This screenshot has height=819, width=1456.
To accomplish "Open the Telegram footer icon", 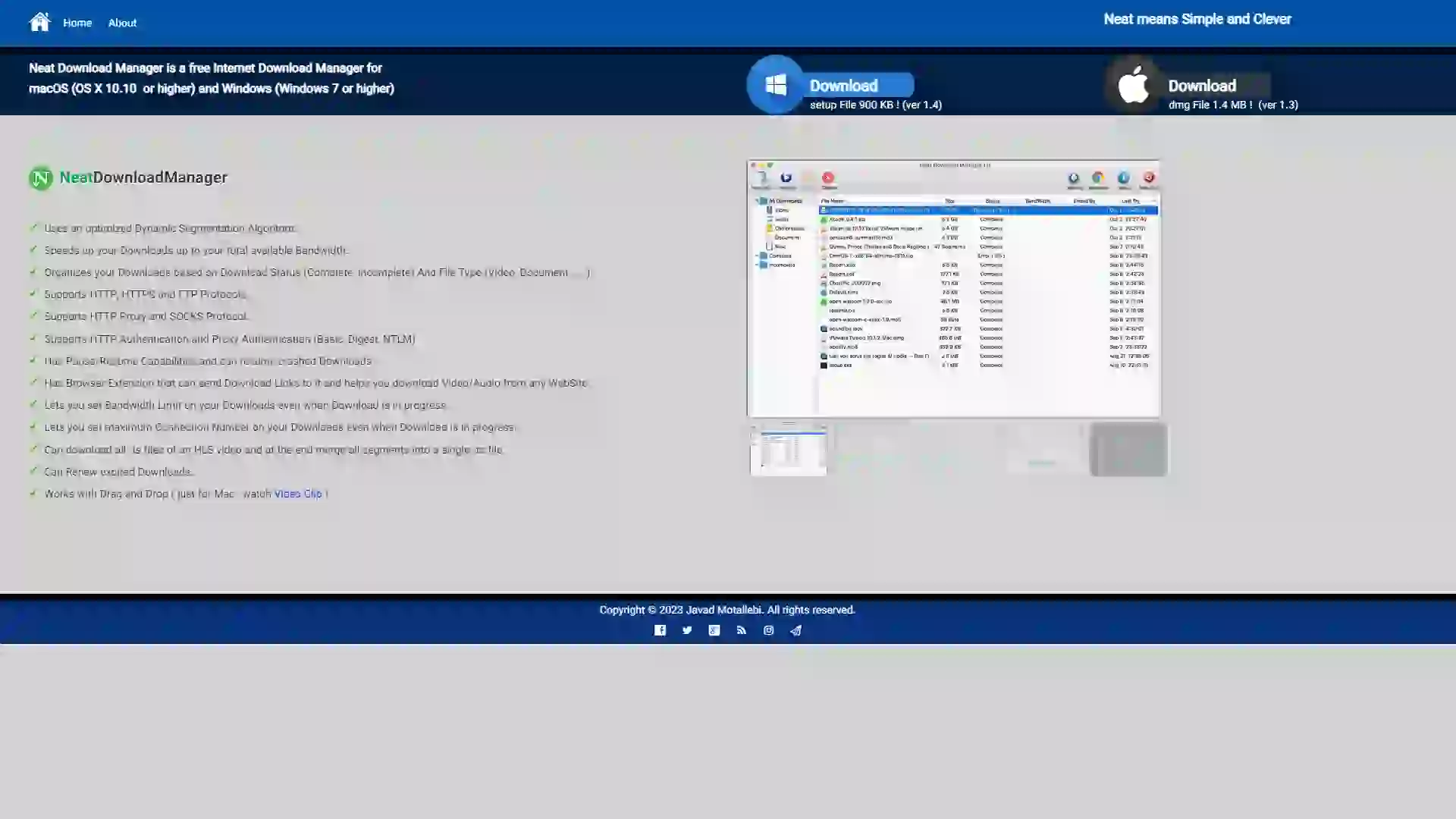I will pos(795,630).
